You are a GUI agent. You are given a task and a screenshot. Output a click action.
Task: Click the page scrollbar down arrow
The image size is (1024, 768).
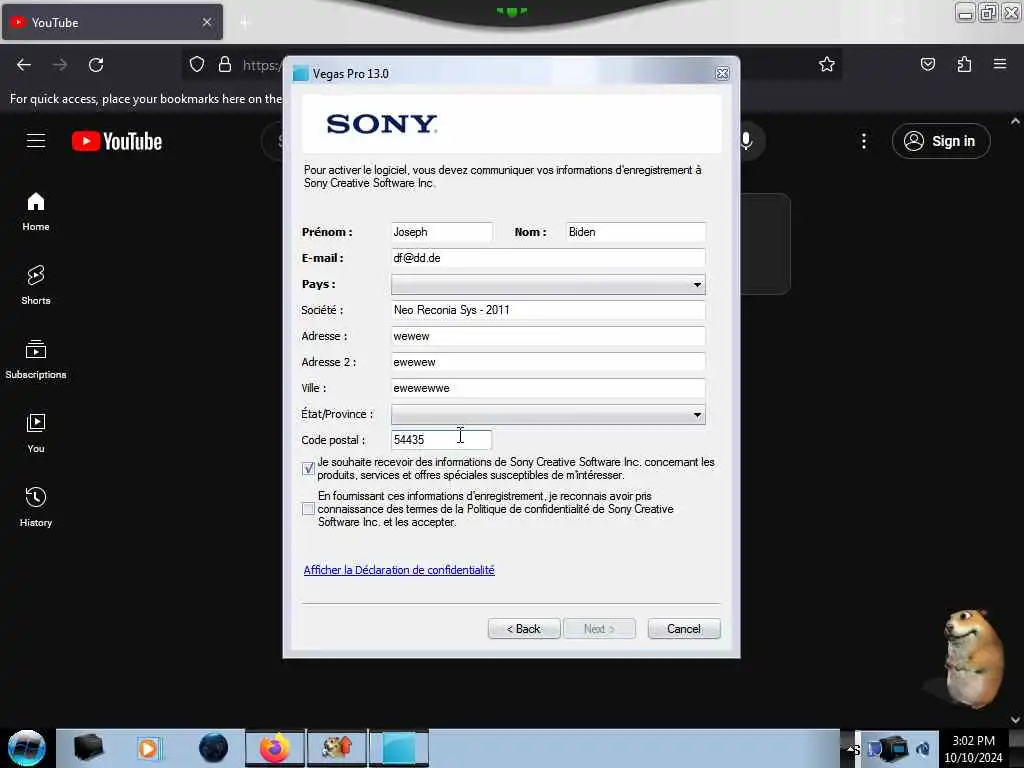(1015, 720)
